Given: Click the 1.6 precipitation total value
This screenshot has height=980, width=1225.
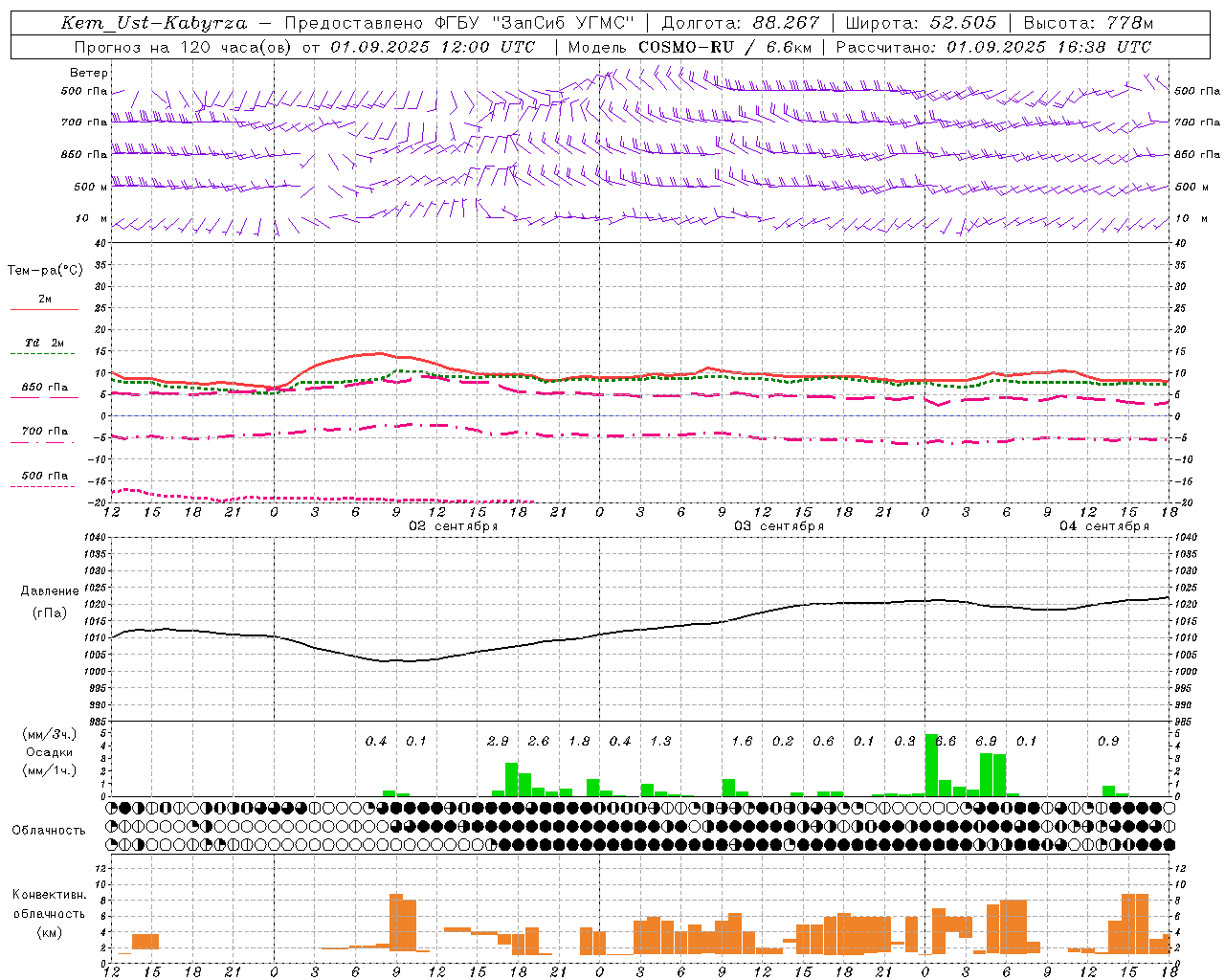Looking at the screenshot, I should (x=742, y=741).
